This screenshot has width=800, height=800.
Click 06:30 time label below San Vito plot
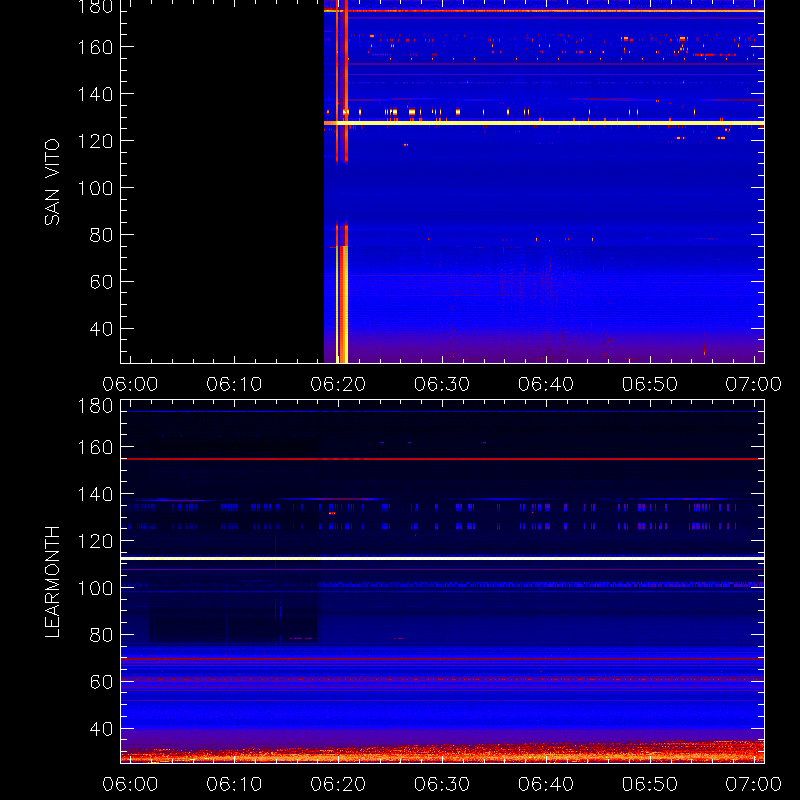click(442, 384)
